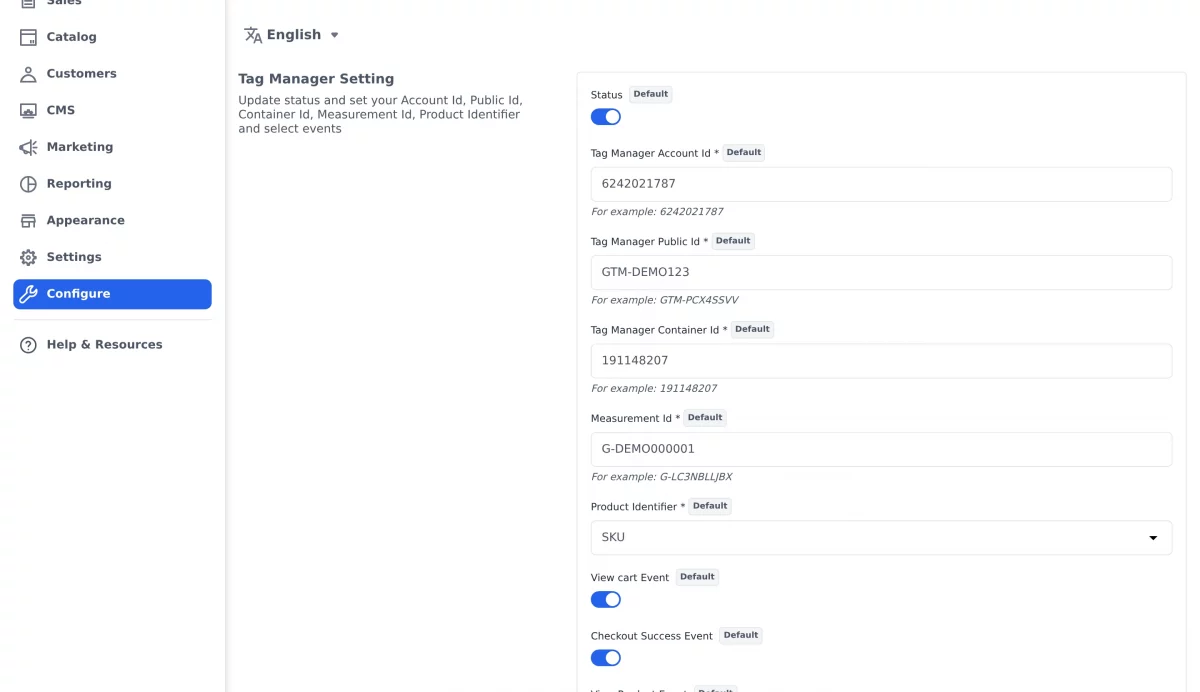Go to Customers section
This screenshot has height=692, width=1200.
click(112, 74)
